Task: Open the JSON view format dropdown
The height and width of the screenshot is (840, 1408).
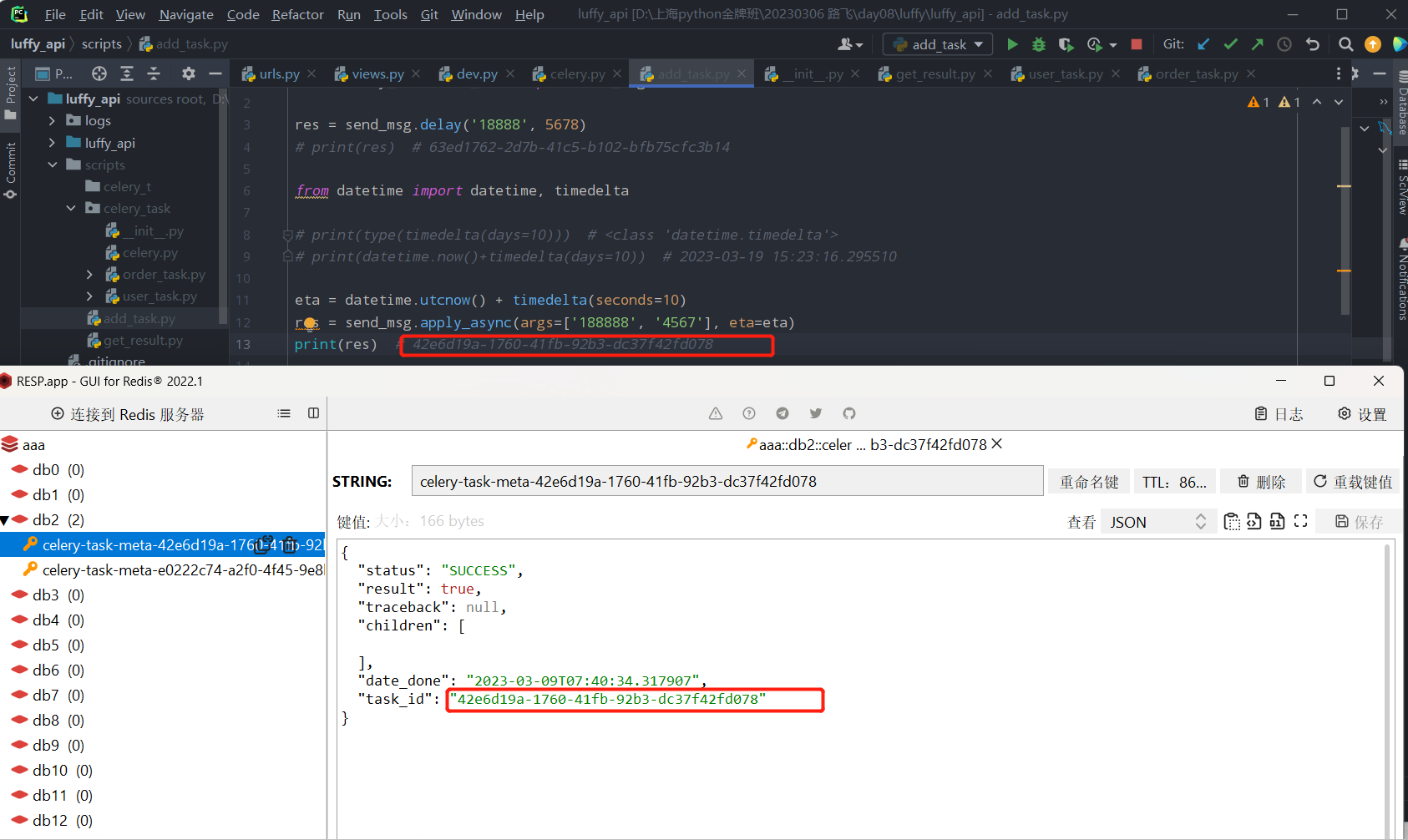Action: click(x=1157, y=522)
